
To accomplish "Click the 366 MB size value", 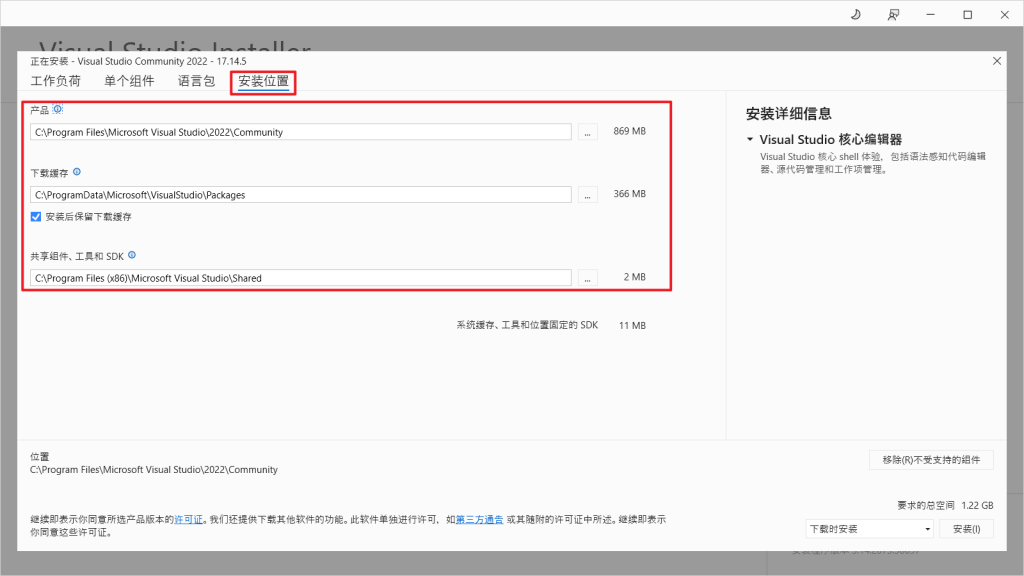I will click(x=630, y=194).
